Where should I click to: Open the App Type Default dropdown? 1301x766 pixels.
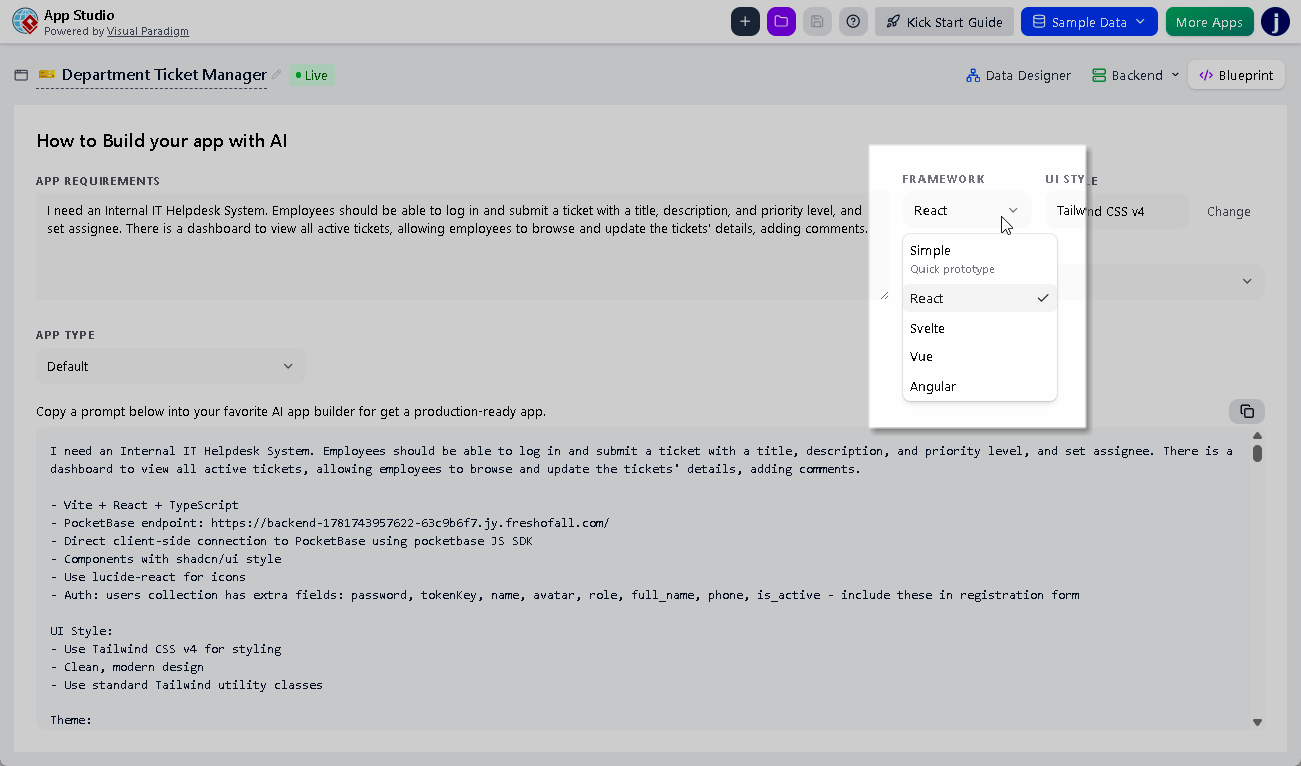171,366
